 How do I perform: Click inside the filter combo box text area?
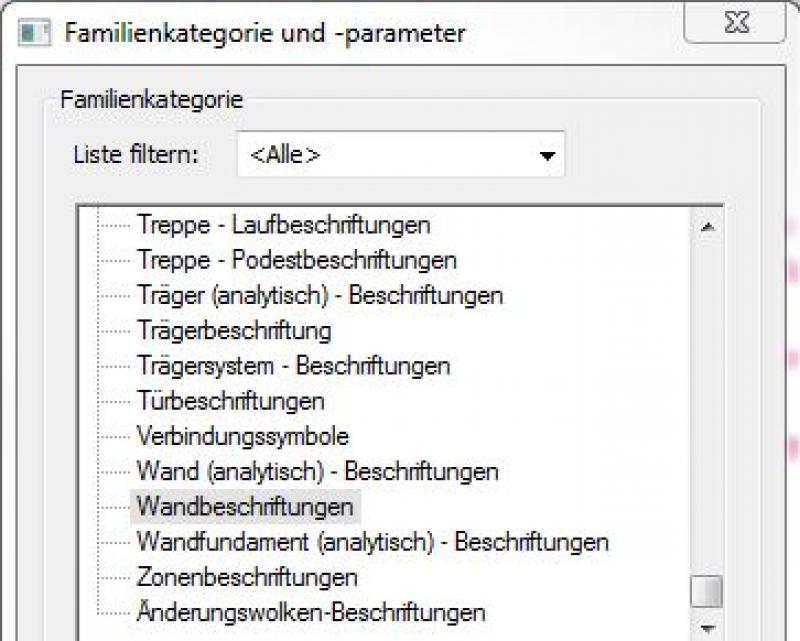(350, 154)
